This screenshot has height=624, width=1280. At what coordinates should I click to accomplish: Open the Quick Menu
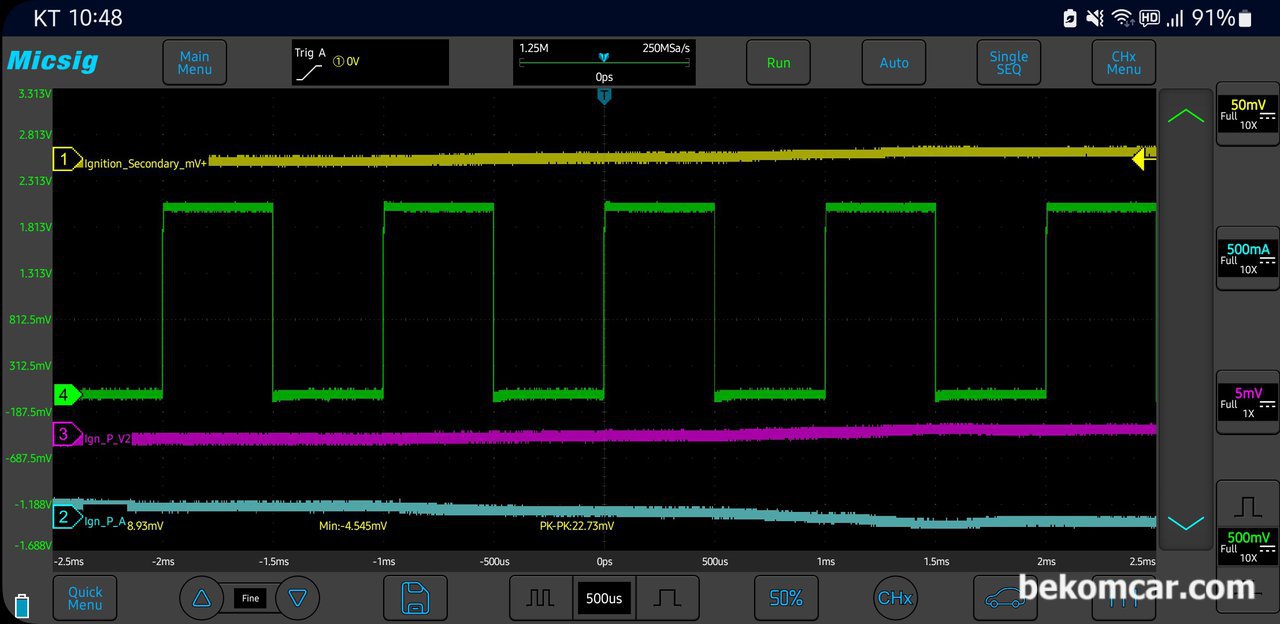click(x=85, y=598)
